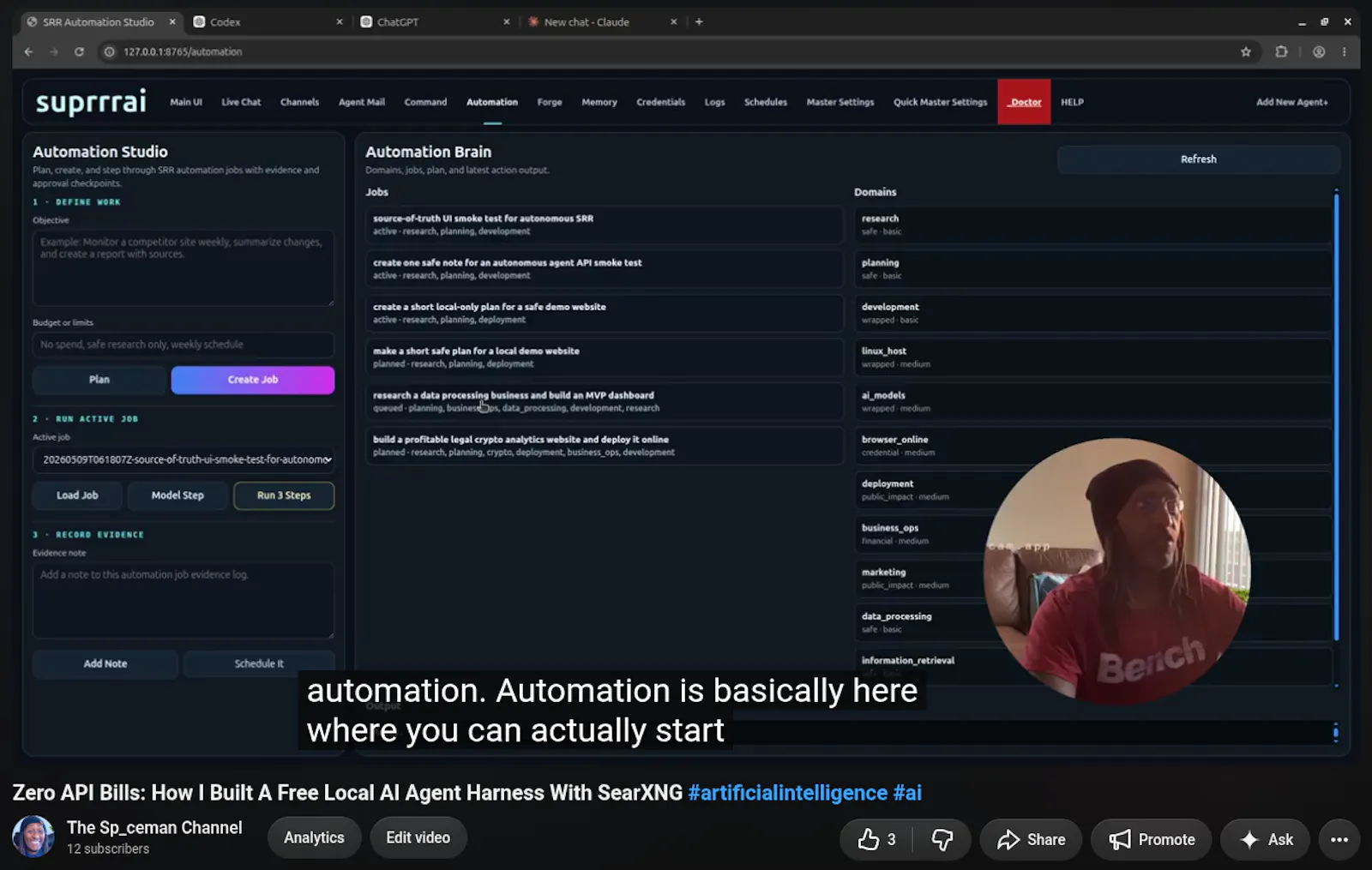This screenshot has width=1372, height=870.
Task: Open the browser three-dot menu
Action: point(1344,51)
